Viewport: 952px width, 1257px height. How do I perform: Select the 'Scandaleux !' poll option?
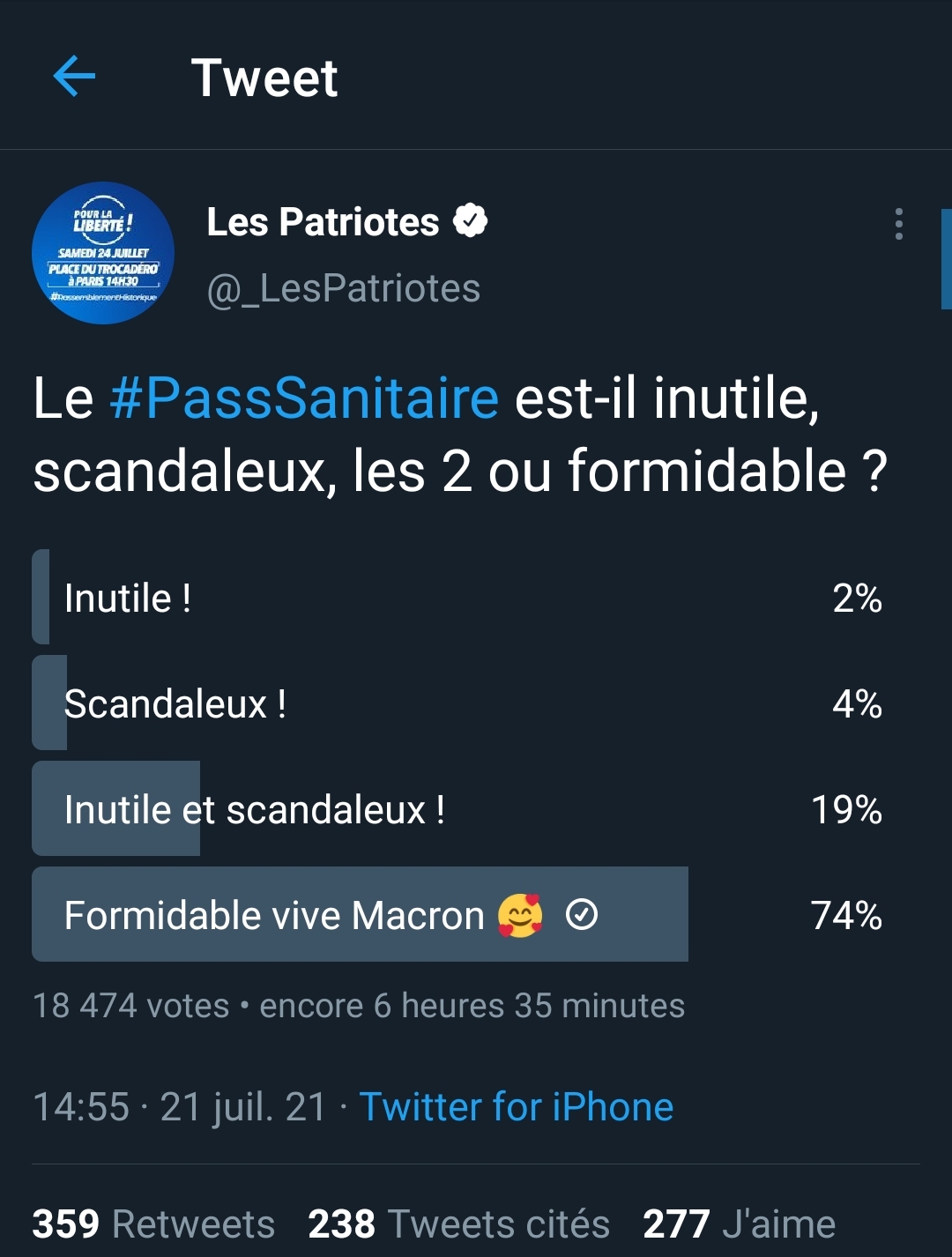click(x=458, y=703)
